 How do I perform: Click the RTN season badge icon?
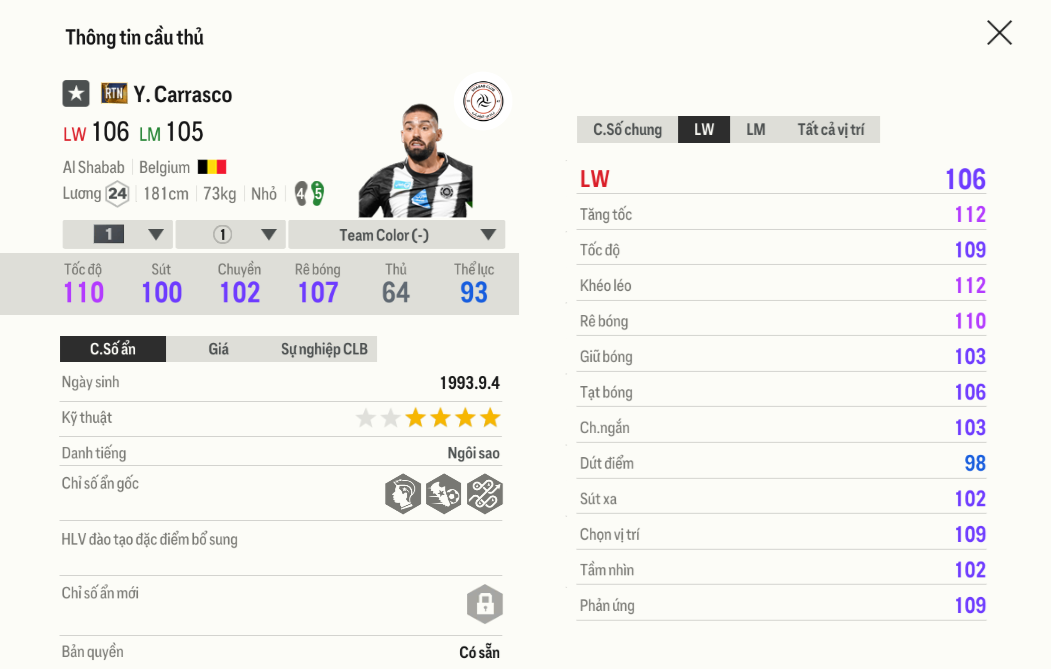pyautogui.click(x=114, y=94)
